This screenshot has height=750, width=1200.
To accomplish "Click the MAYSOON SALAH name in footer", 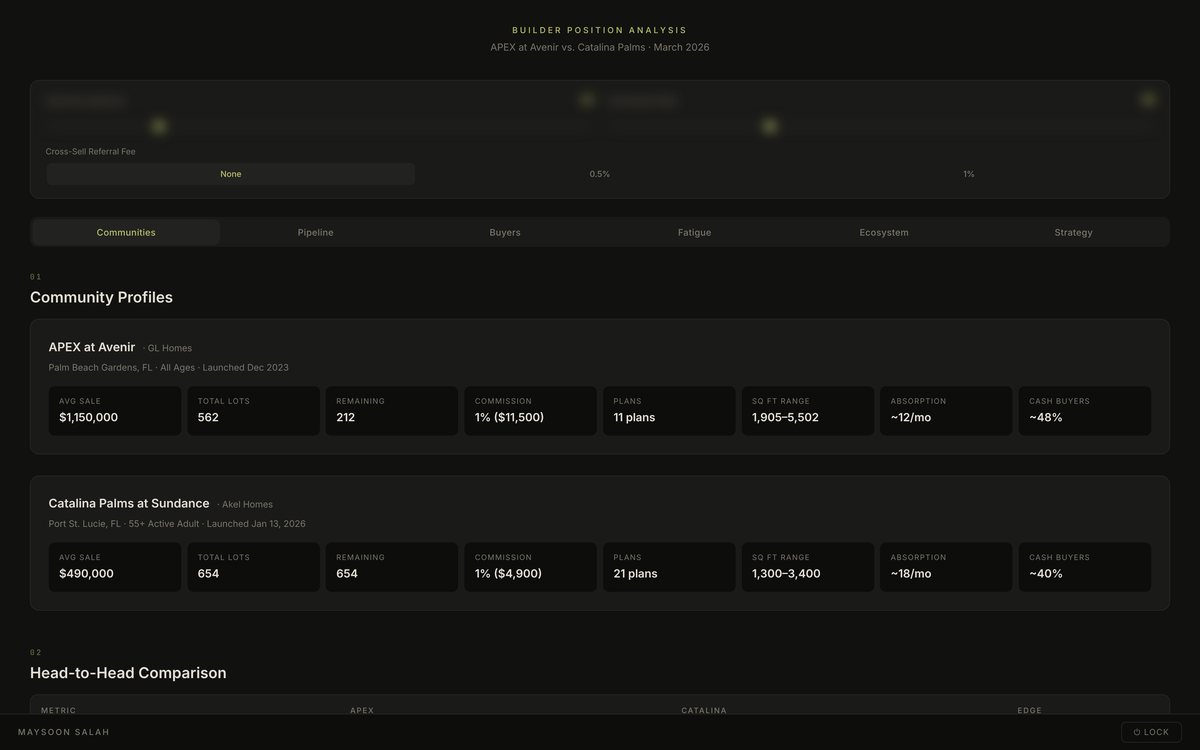I will click(x=64, y=732).
